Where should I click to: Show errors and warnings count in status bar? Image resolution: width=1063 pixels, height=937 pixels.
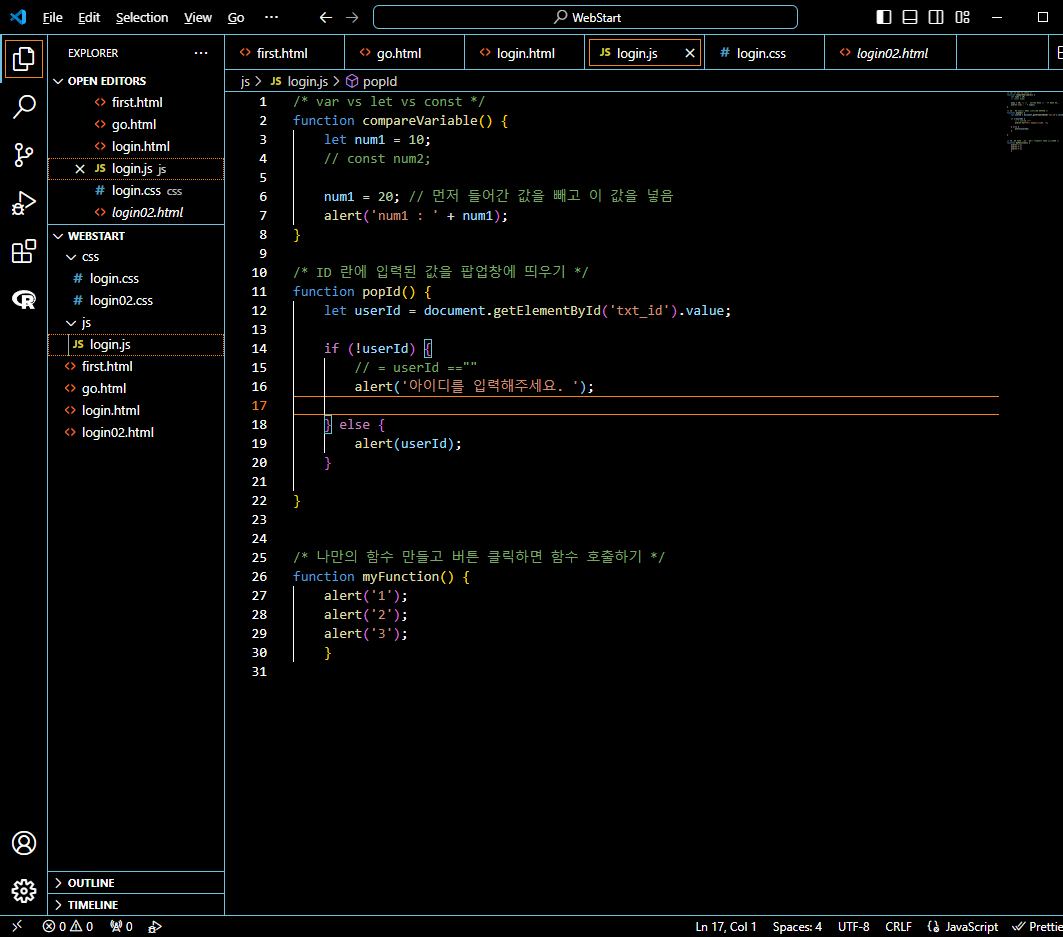pos(68,926)
